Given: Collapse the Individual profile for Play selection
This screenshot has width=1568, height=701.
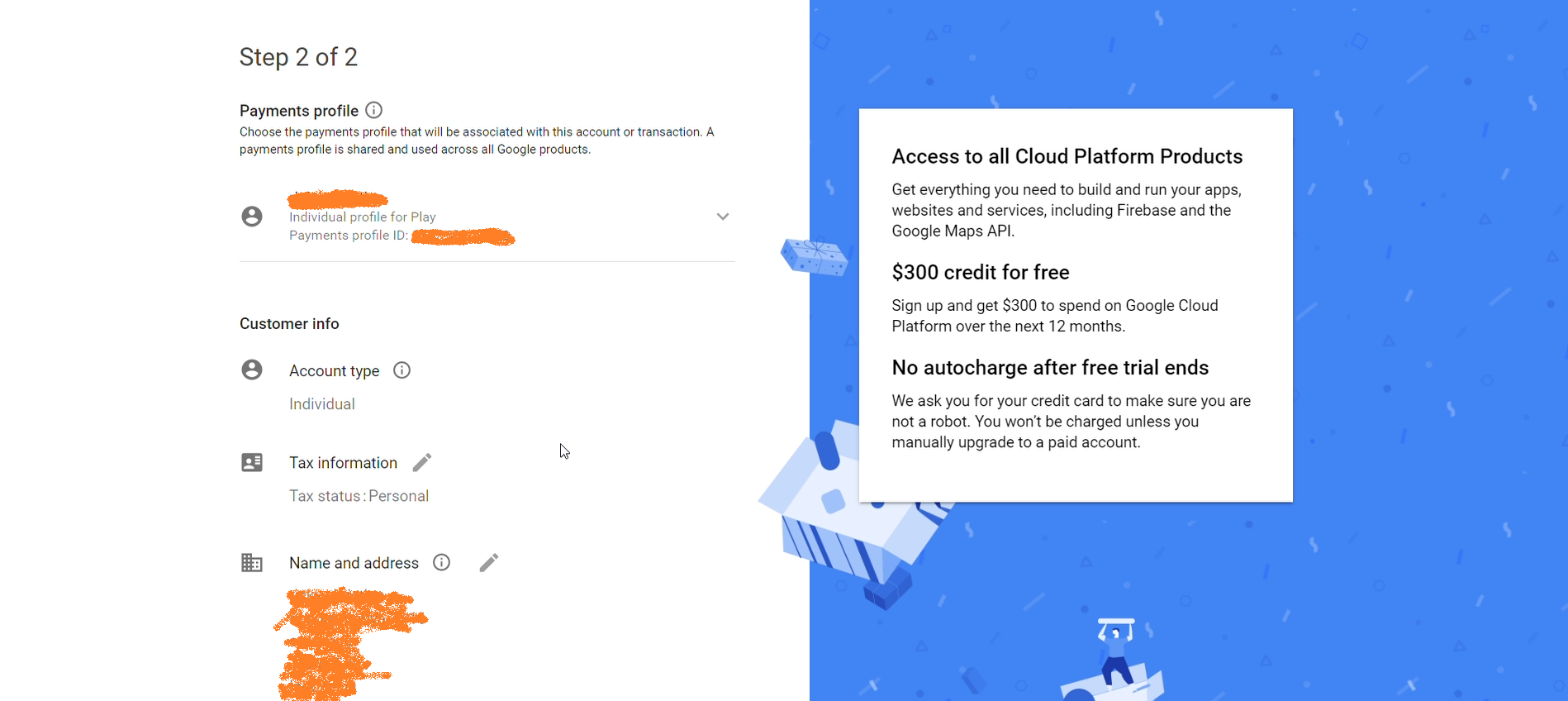Looking at the screenshot, I should 723,216.
